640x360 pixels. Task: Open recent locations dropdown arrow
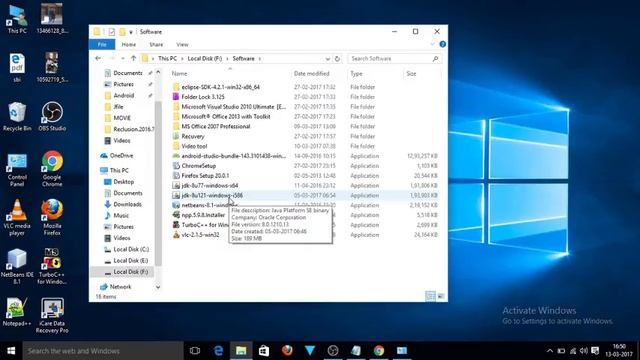pos(122,59)
